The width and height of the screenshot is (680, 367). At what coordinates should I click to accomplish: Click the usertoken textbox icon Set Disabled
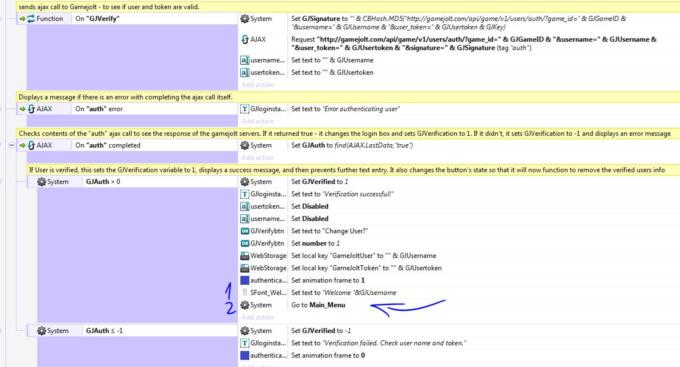pyautogui.click(x=245, y=206)
